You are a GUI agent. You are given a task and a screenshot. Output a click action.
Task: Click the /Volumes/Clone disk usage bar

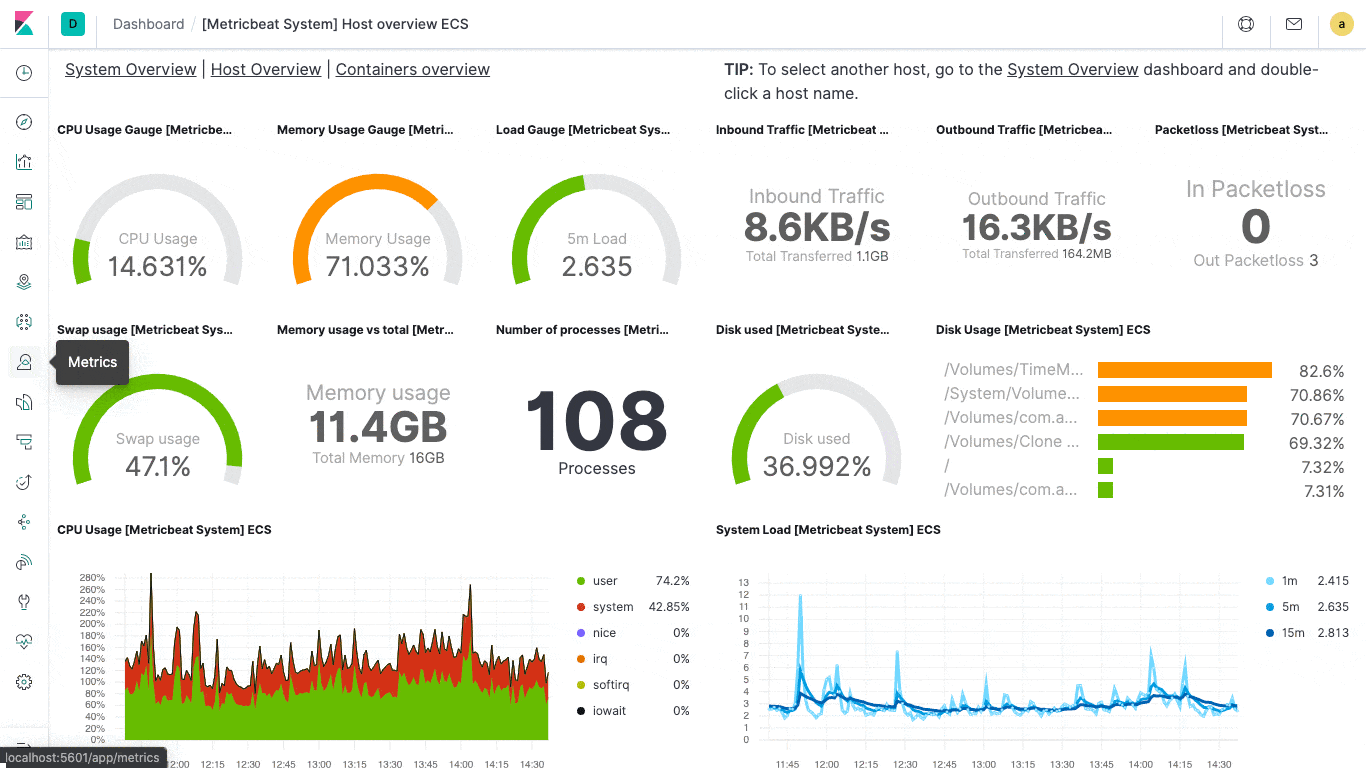1171,442
